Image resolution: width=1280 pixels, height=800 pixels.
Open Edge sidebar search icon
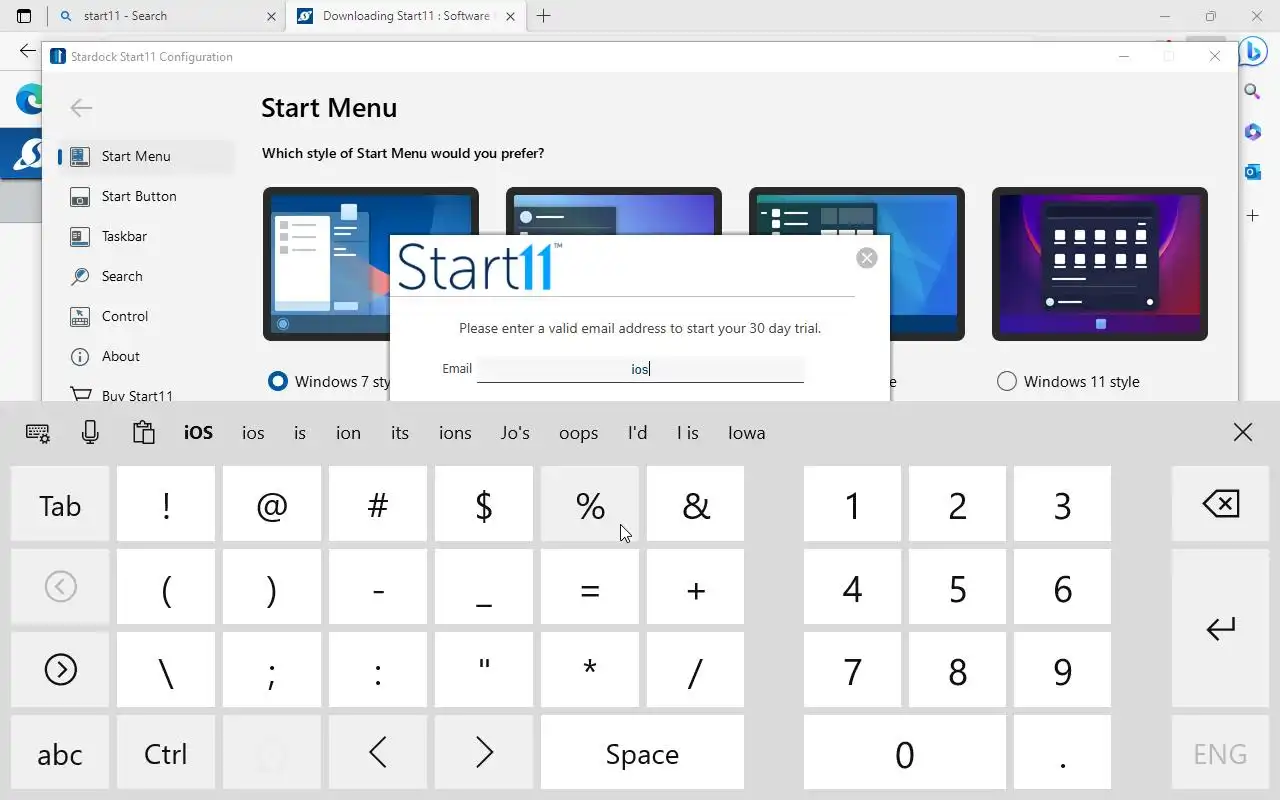point(1252,91)
